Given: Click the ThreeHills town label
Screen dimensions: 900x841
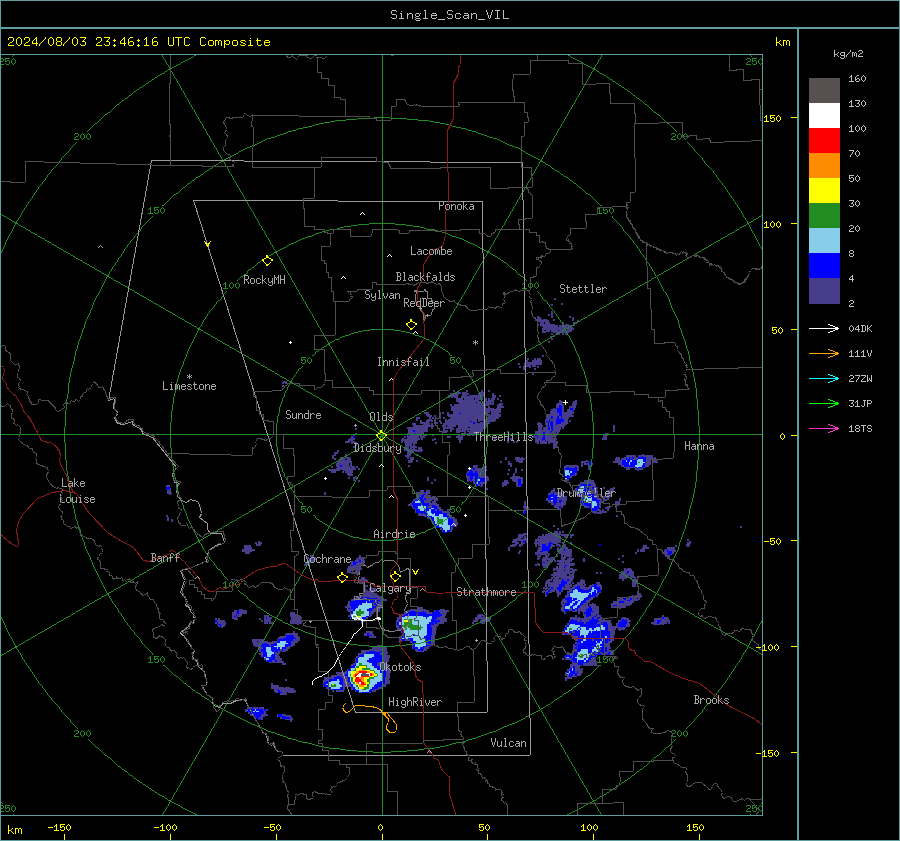Looking at the screenshot, I should tap(503, 437).
